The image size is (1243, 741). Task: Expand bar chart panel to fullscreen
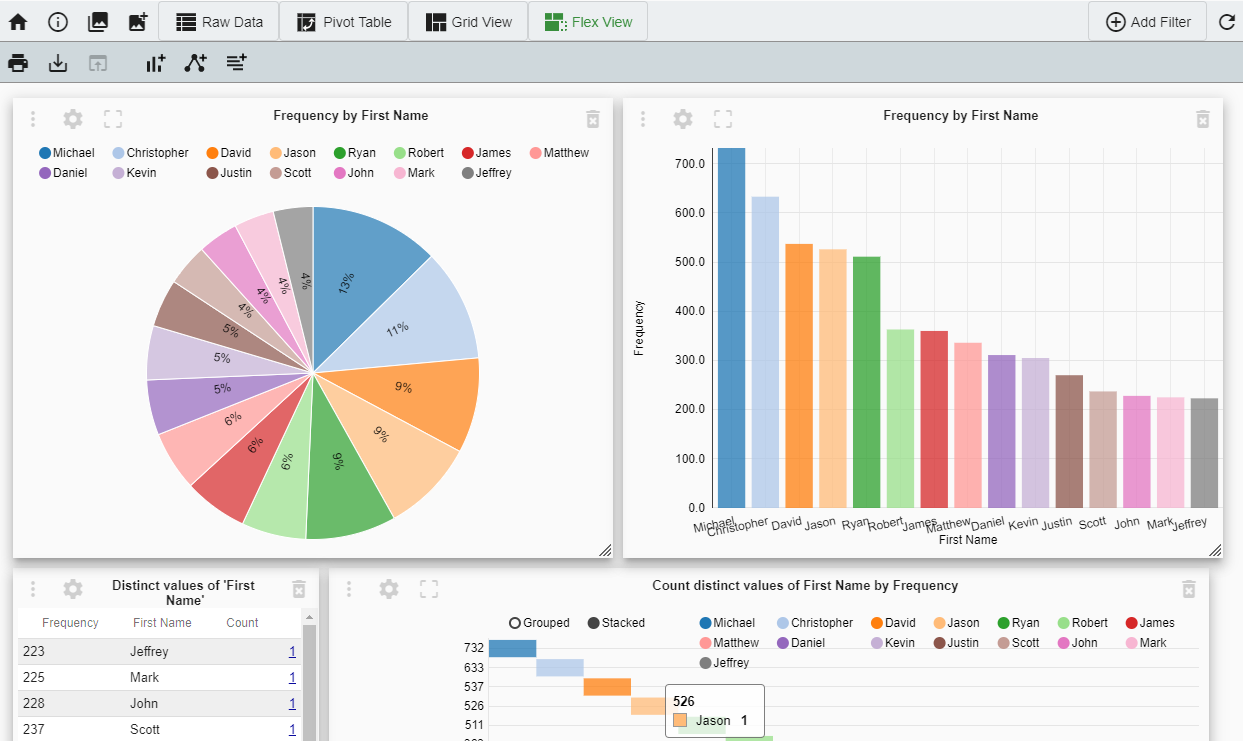coord(723,119)
